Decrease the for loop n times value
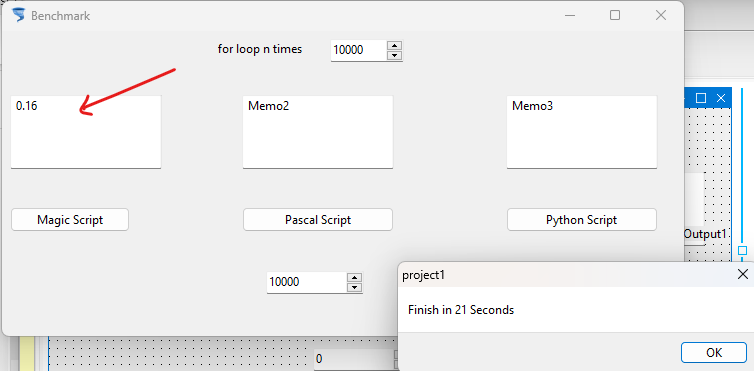The image size is (754, 371). click(394, 55)
